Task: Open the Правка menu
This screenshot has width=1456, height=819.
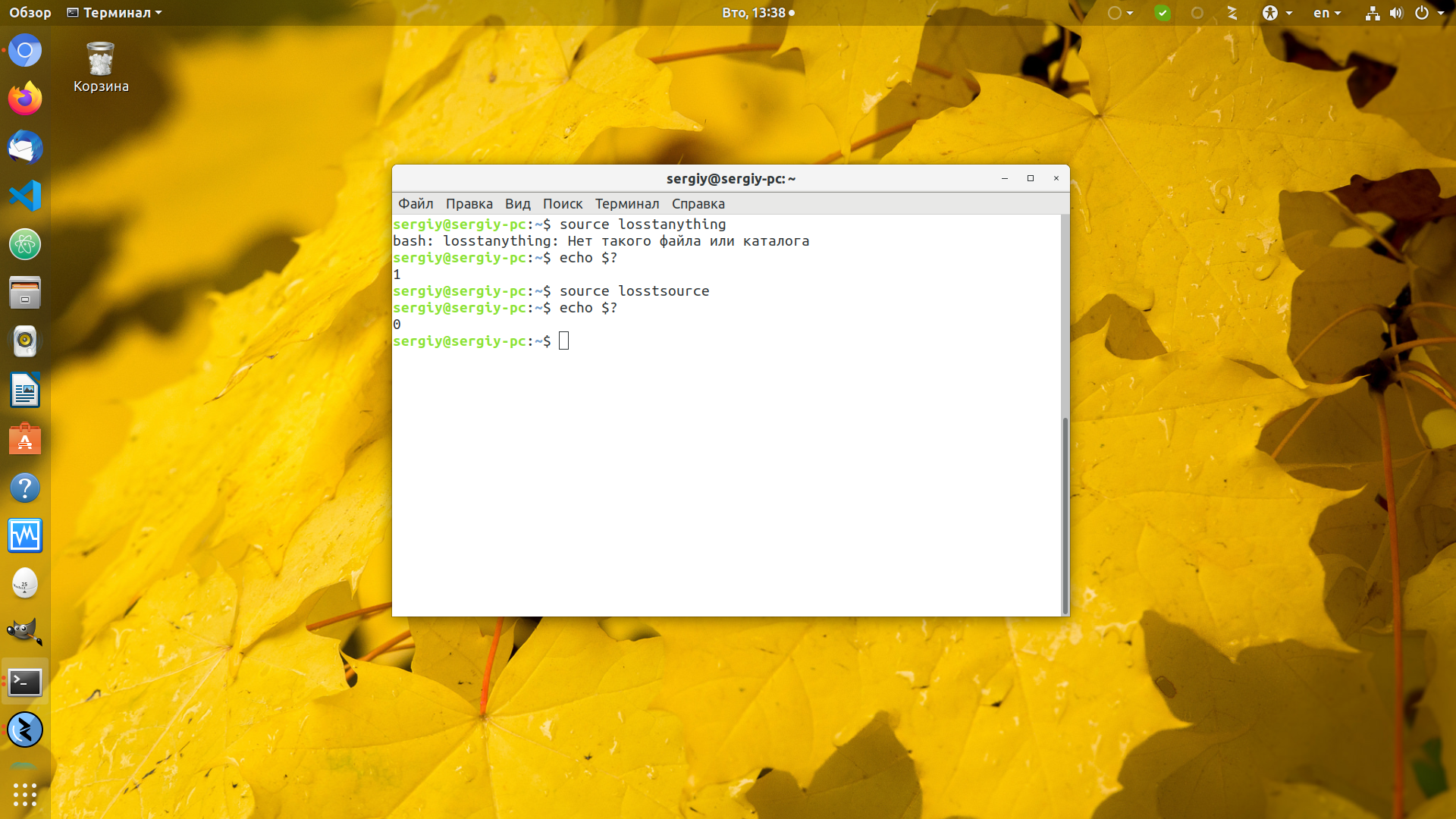Action: point(469,203)
